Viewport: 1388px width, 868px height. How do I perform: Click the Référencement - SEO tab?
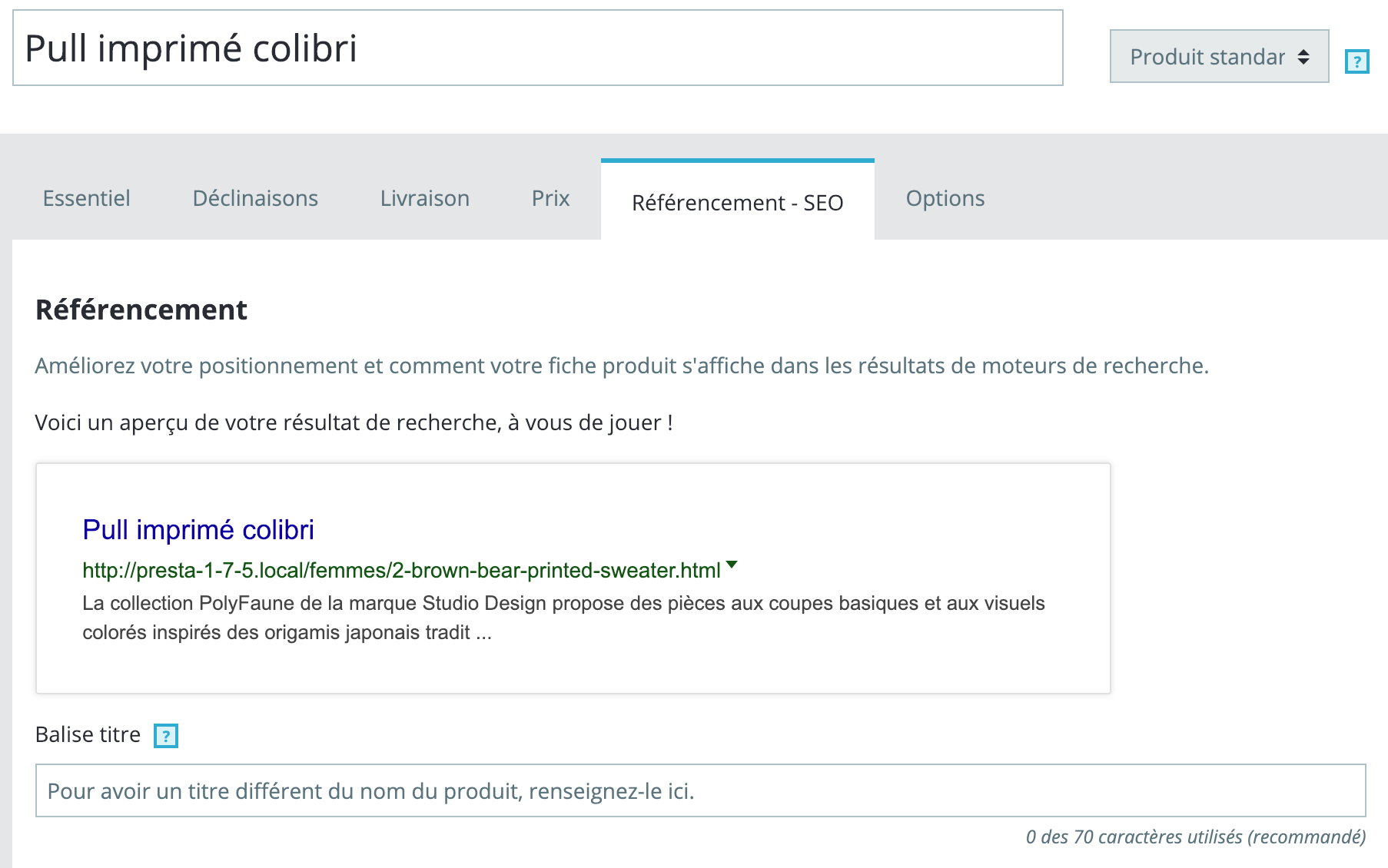(x=737, y=202)
